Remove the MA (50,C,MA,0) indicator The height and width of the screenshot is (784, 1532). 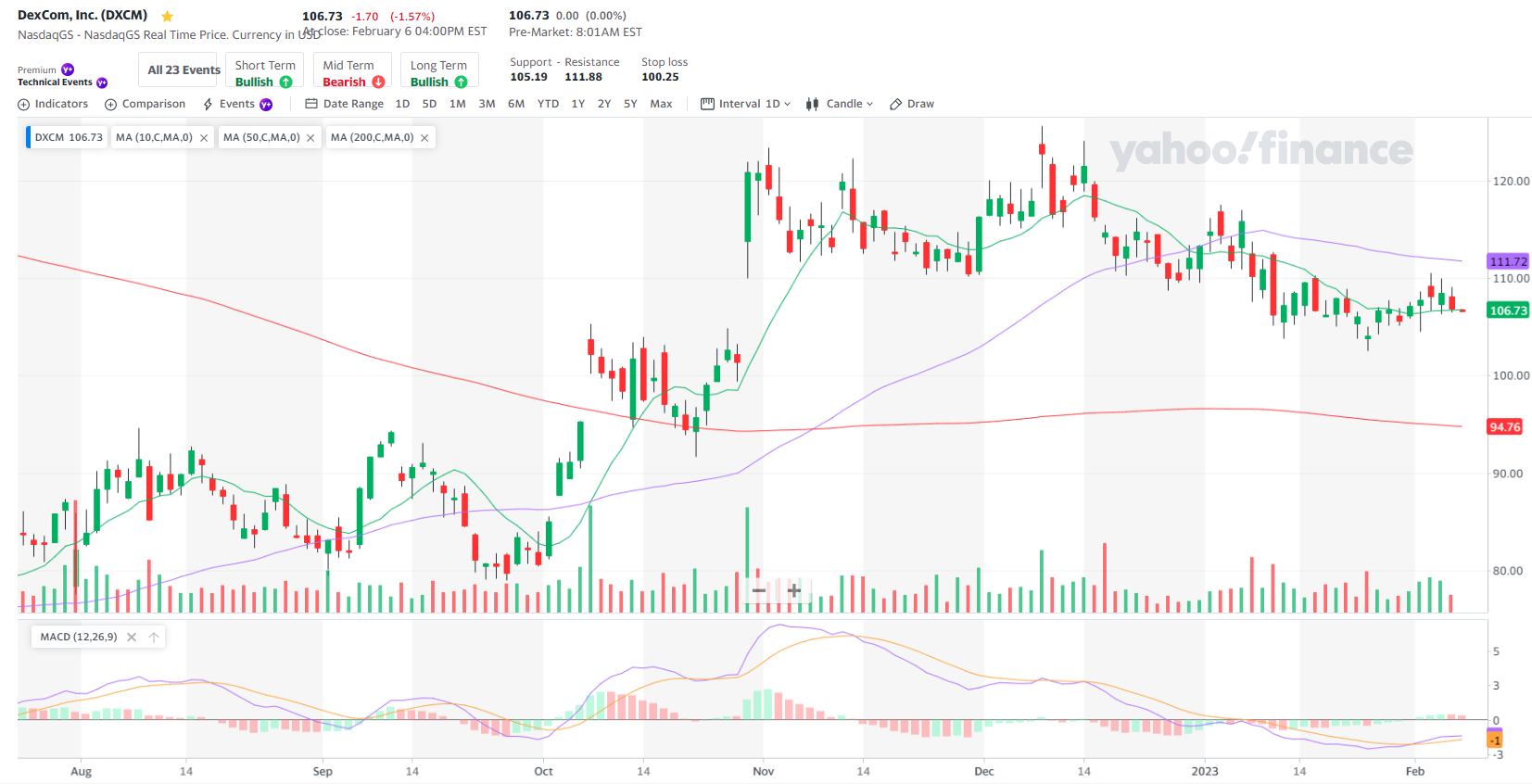[x=310, y=138]
